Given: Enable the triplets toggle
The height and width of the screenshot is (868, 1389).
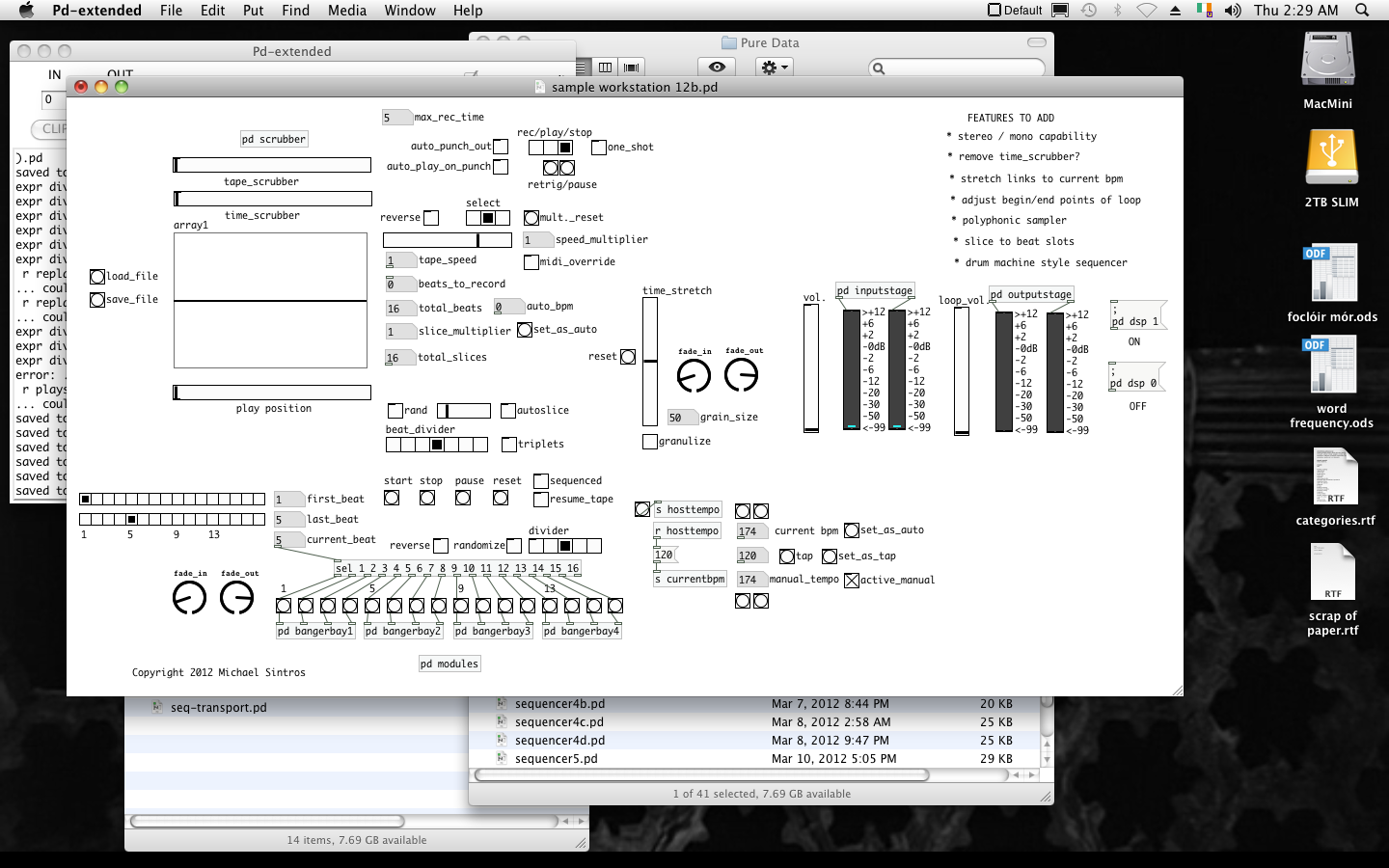Looking at the screenshot, I should (509, 445).
